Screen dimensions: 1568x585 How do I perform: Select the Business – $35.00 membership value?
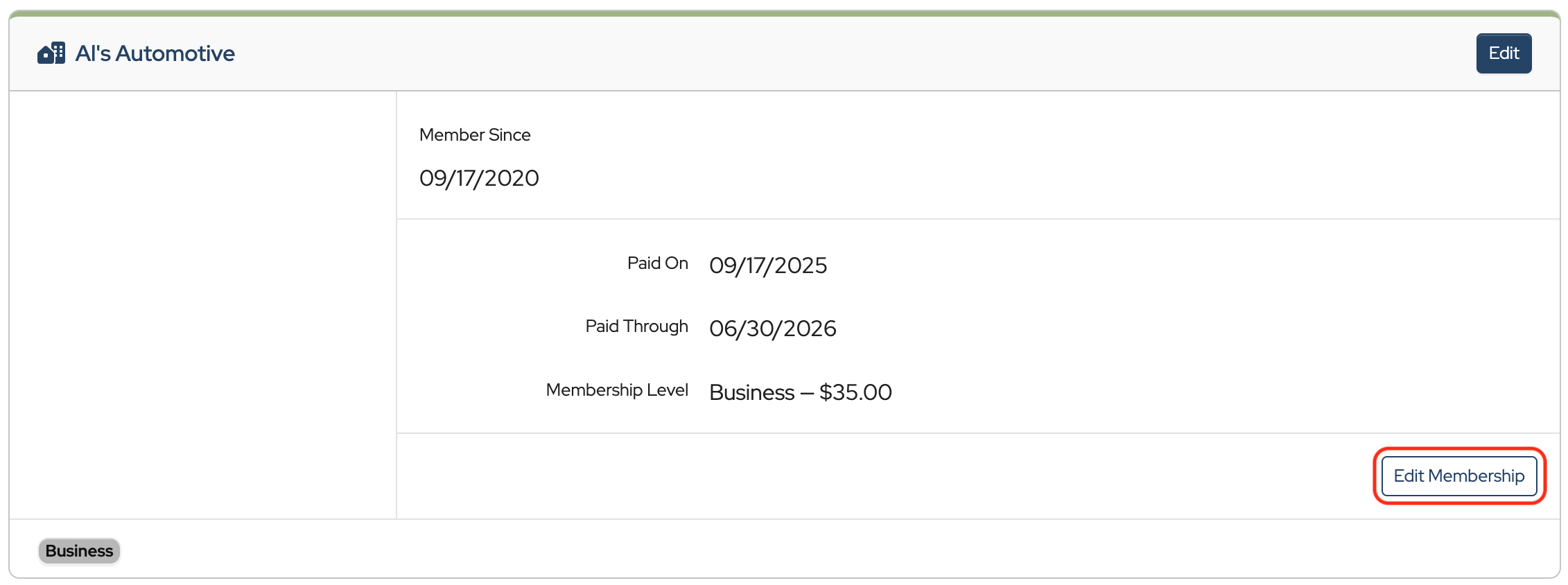800,392
